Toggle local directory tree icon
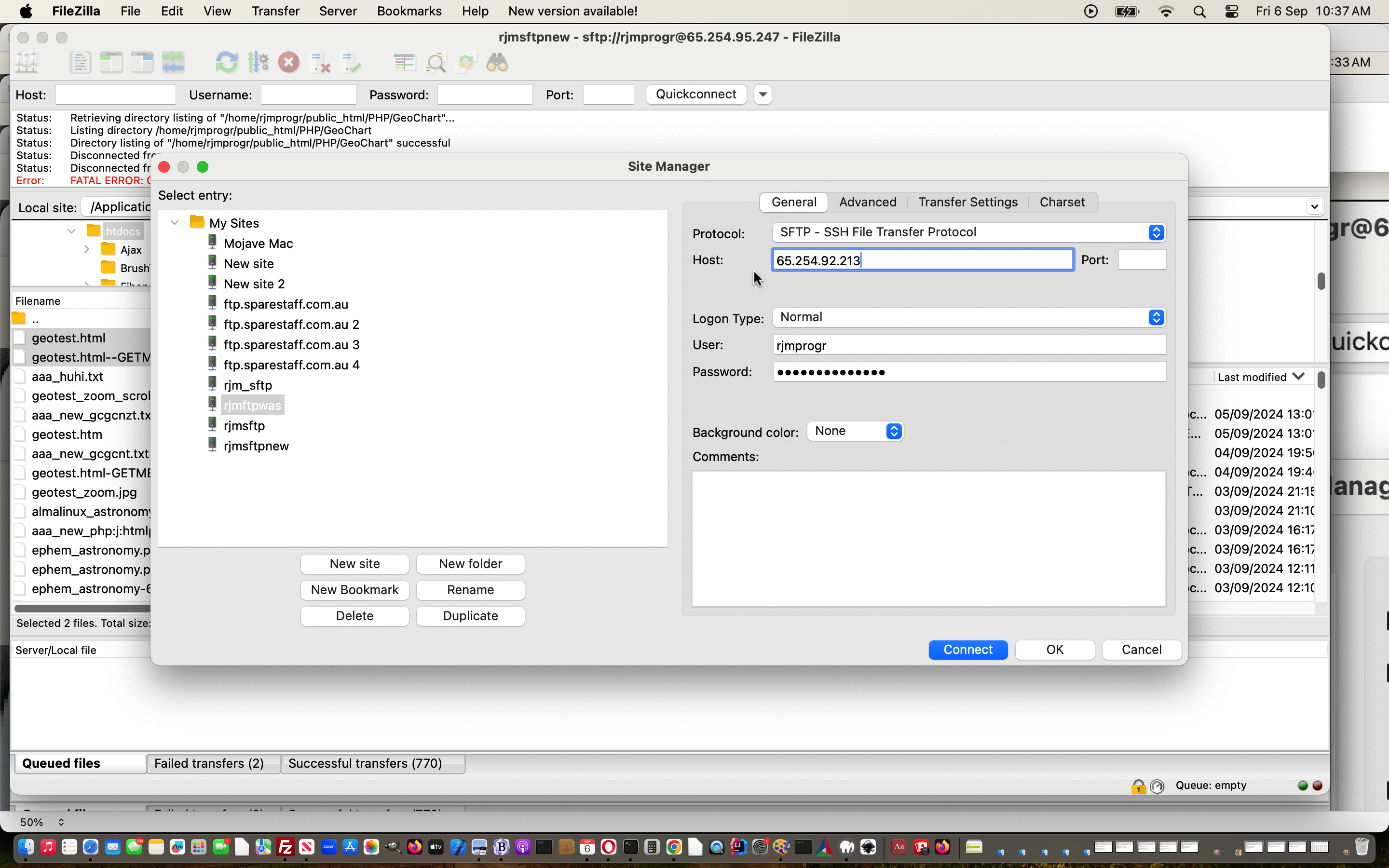1389x868 pixels. [x=111, y=63]
